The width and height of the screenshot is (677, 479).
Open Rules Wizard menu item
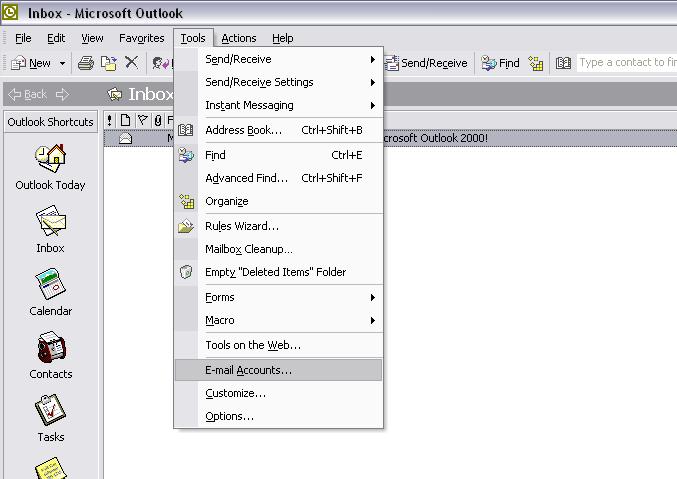pos(278,226)
